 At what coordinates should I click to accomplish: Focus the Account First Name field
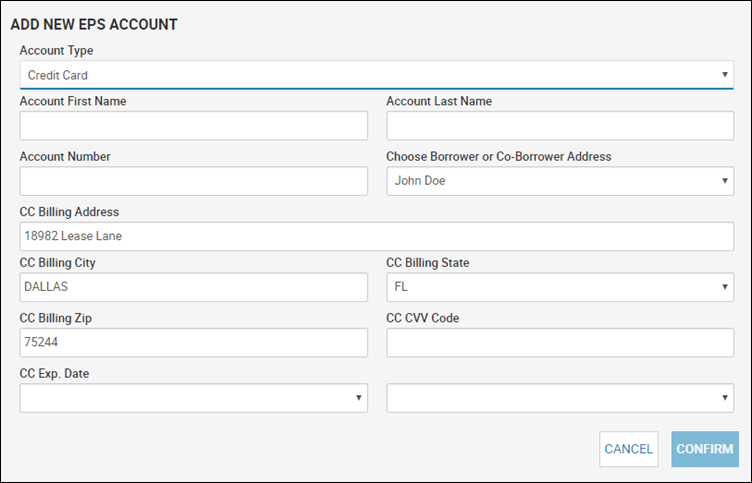pos(194,126)
